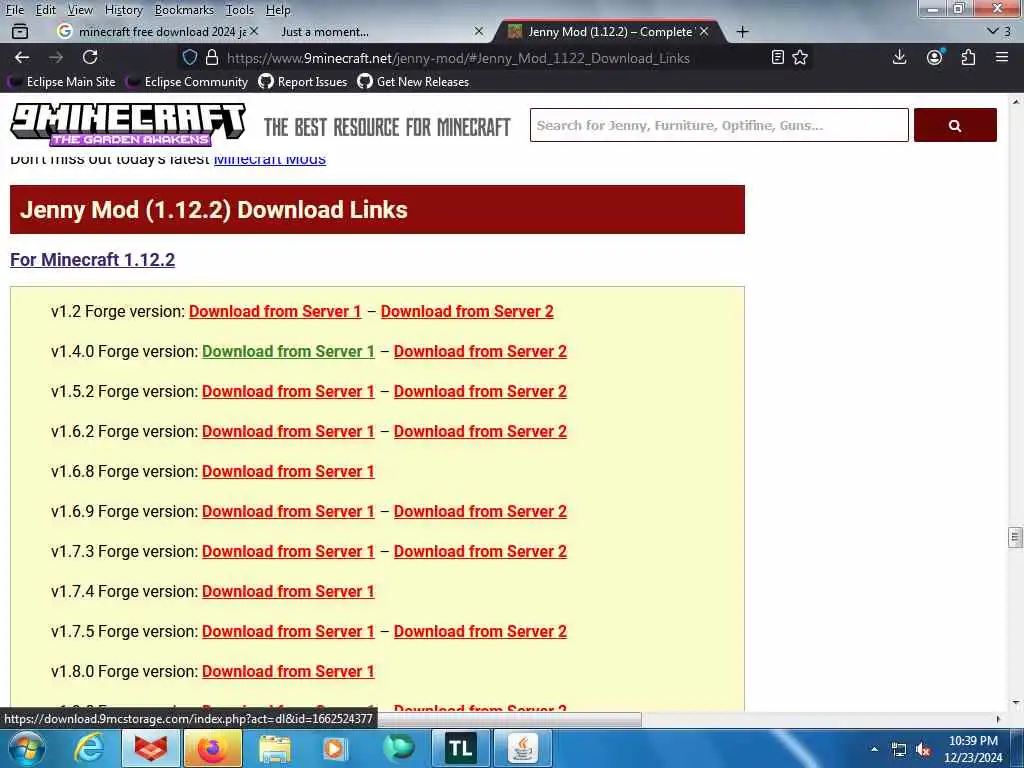Click the horizontal scrollbar at page bottom
This screenshot has width=1024, height=768.
point(509,719)
